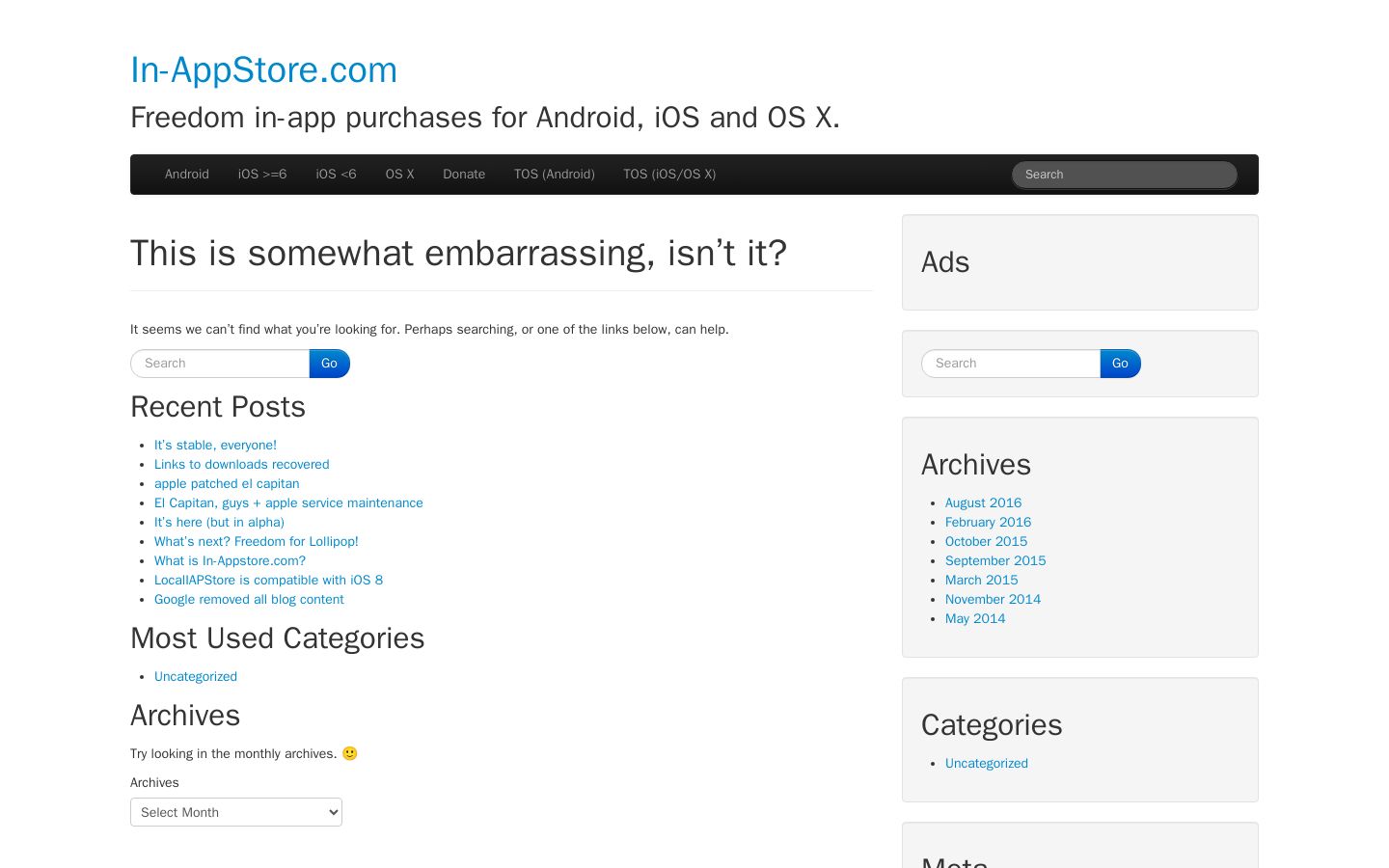
Task: Read "Google removed all blog content"
Action: (x=249, y=599)
